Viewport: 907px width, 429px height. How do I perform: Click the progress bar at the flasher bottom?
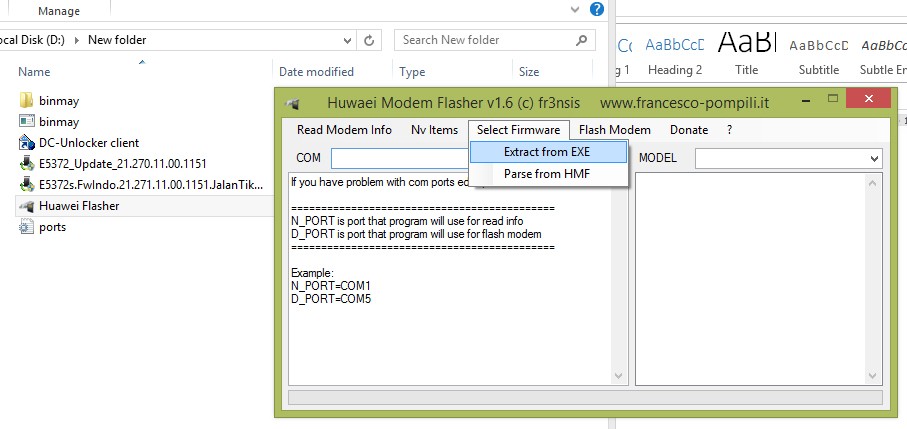click(585, 397)
